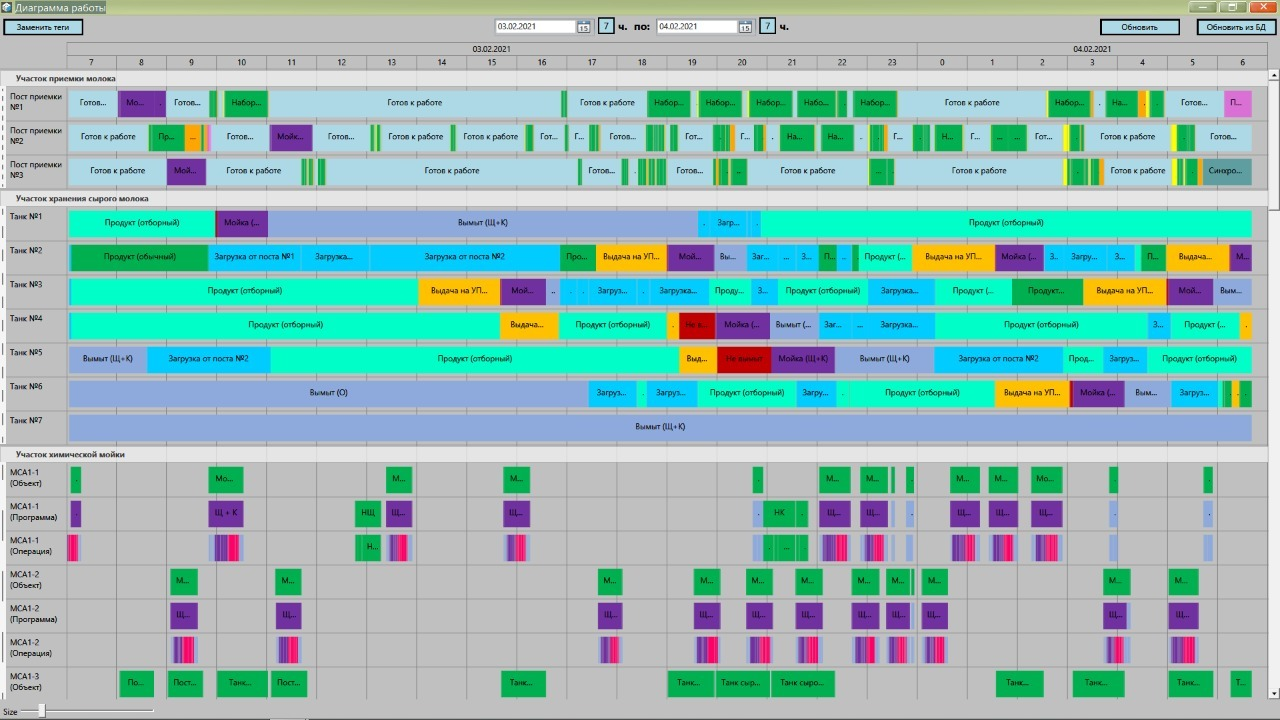Click the Синхро... block on Пост приемки №3
The width and height of the screenshot is (1280, 720).
[1226, 171]
